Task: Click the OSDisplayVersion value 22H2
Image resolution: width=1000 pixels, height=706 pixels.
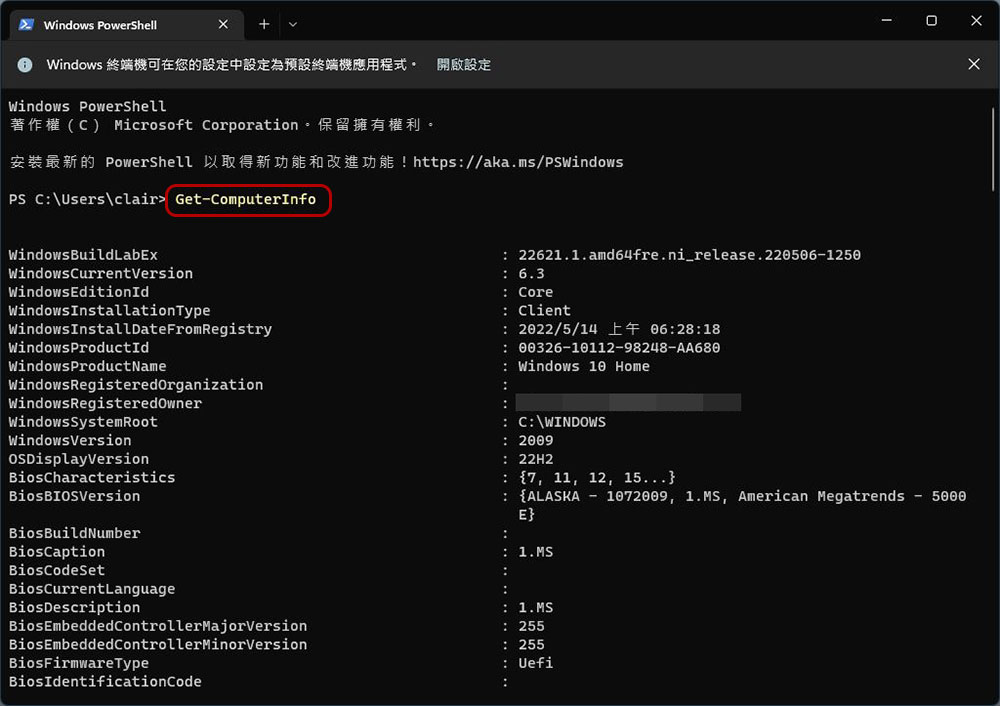Action: pos(536,459)
